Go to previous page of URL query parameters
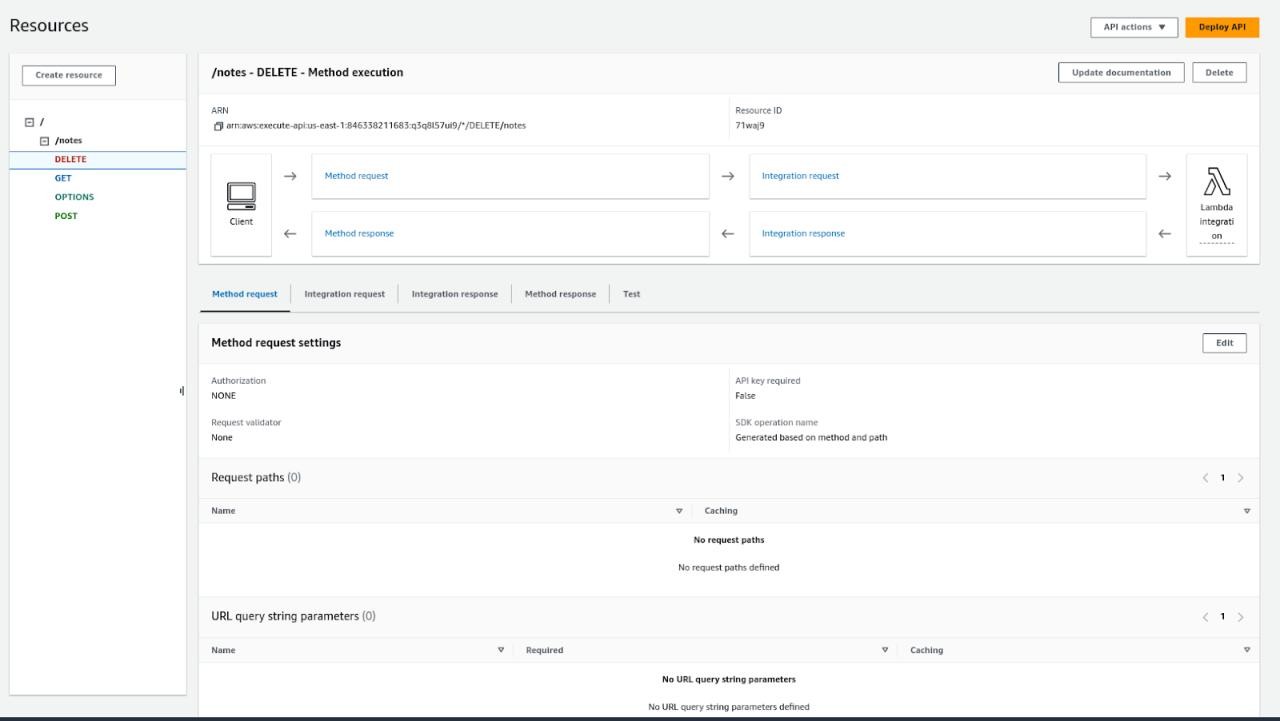 [x=1205, y=617]
